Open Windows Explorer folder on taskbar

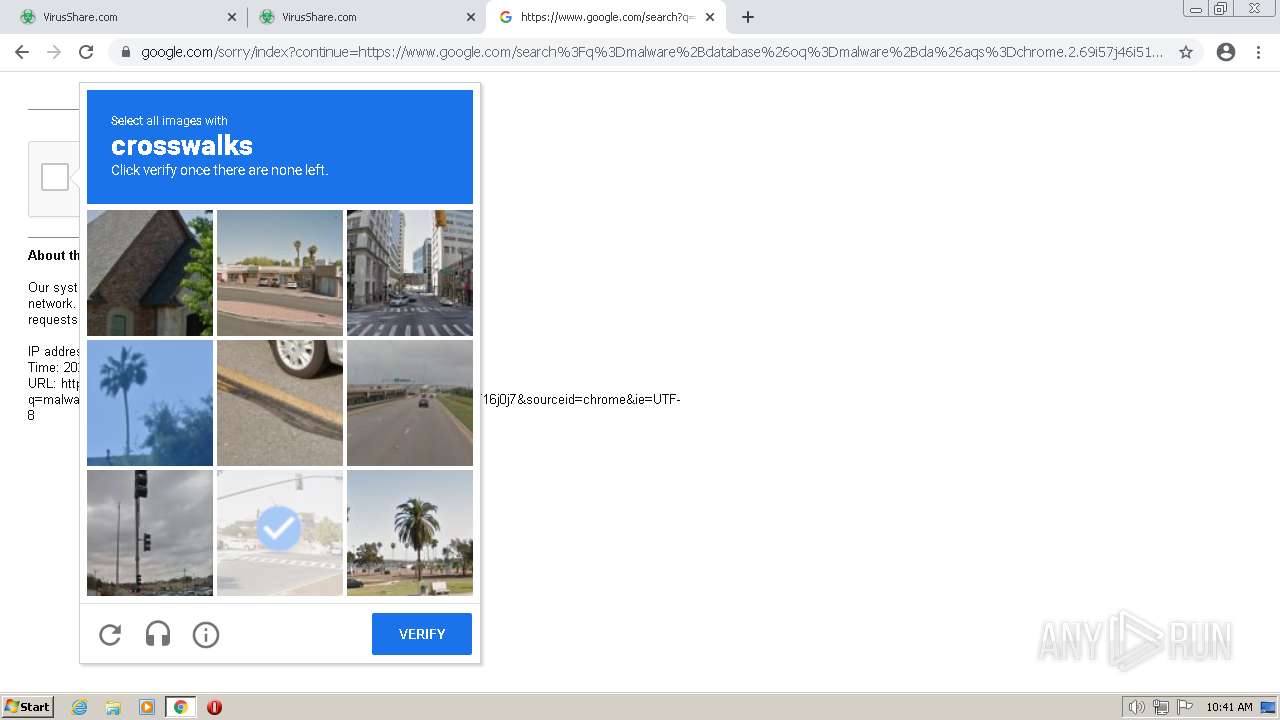coord(113,707)
